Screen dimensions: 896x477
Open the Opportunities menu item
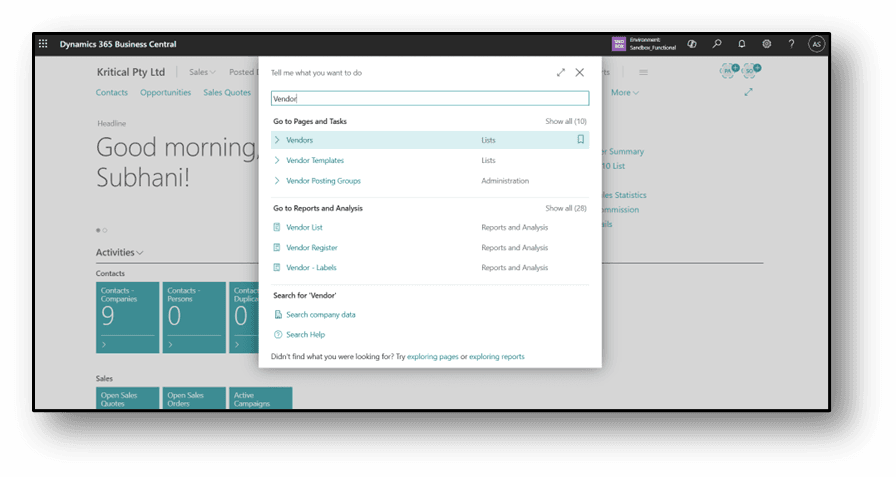point(165,93)
